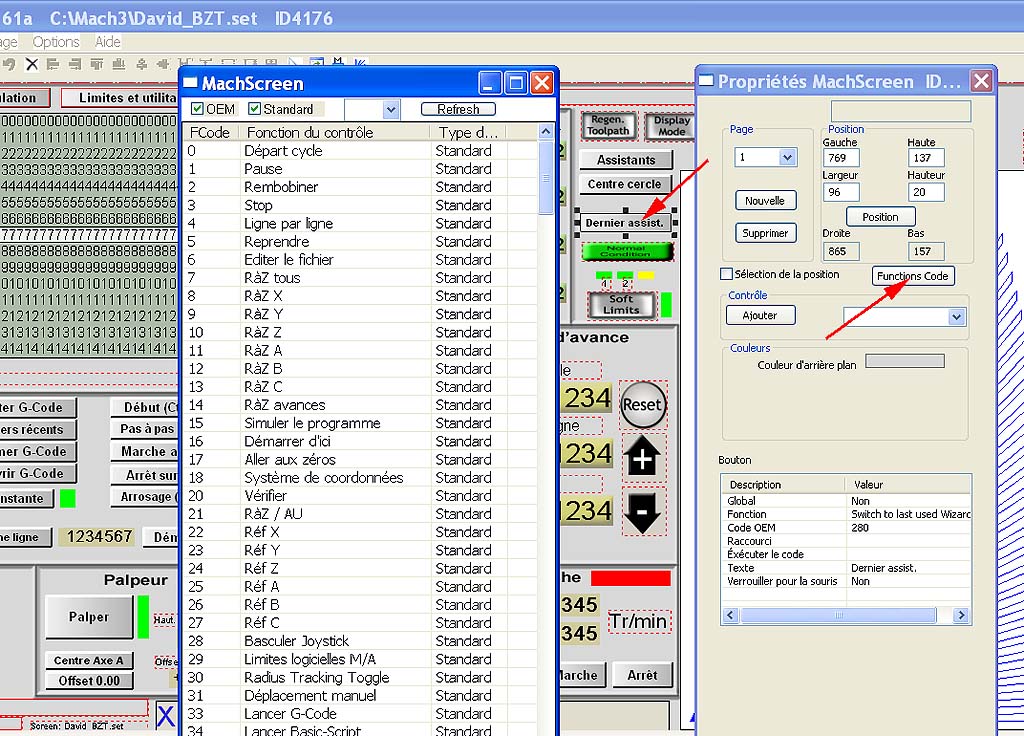Click the undo arrow toolbar icon

9,64
